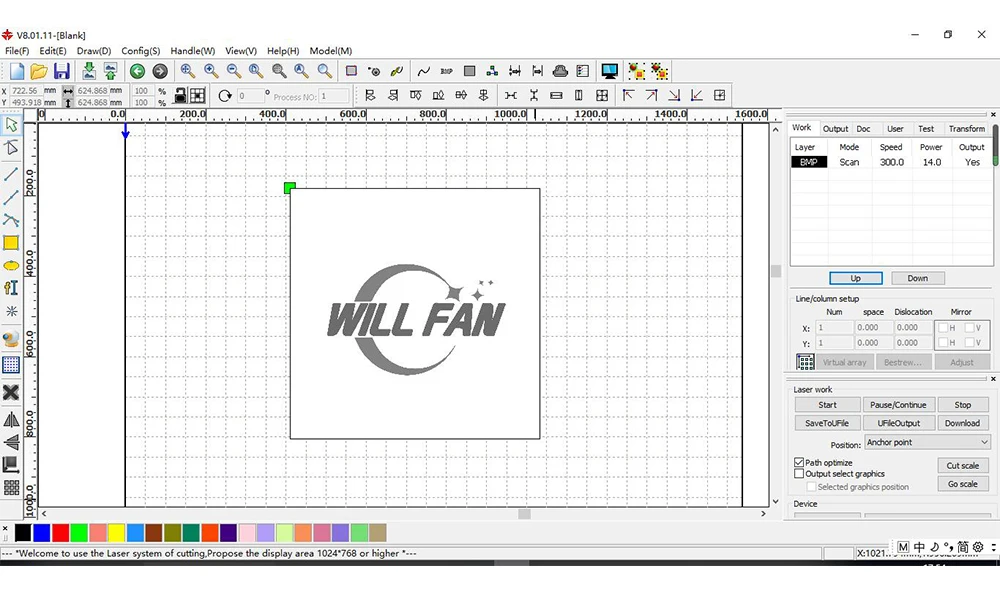Screen dimensions: 1000x600
Task: Undo with the green back arrow
Action: click(137, 71)
